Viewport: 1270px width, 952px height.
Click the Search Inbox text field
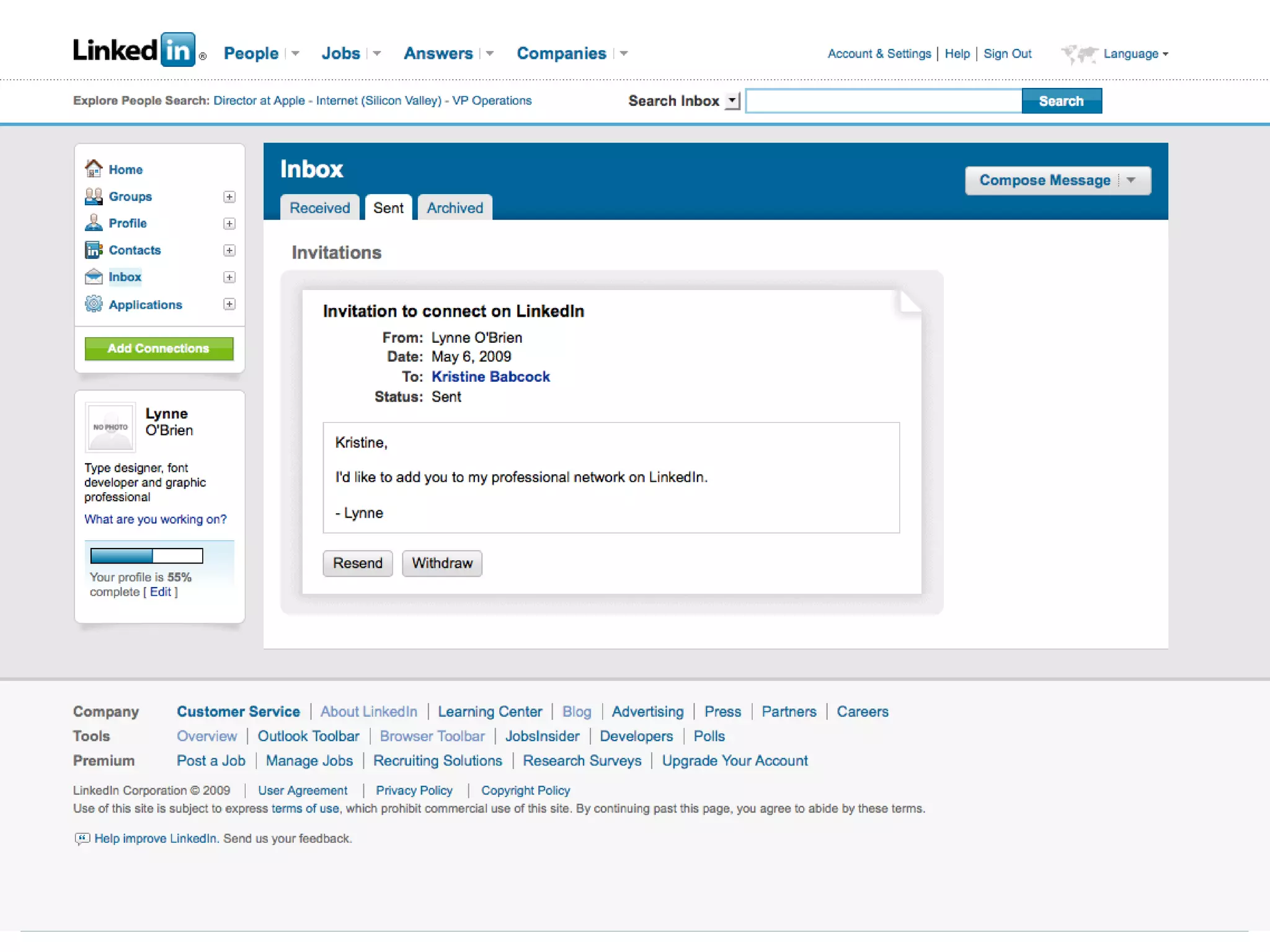(x=883, y=100)
